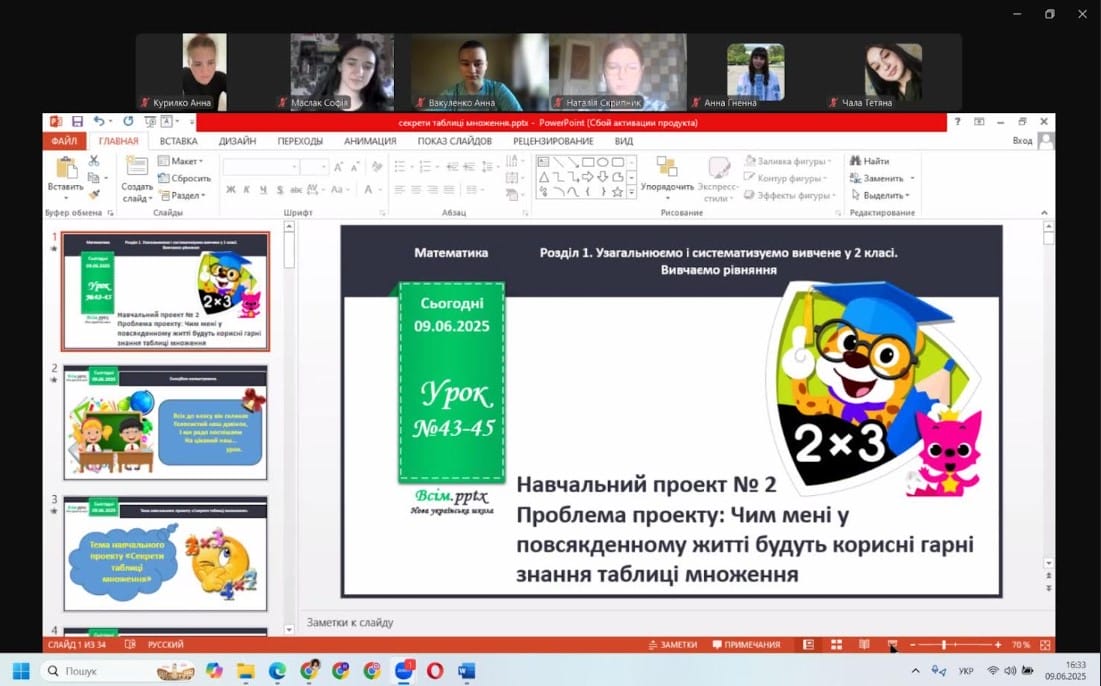The width and height of the screenshot is (1101, 686).
Task: Clear formatting with the eraser A icon
Action: coord(377,167)
